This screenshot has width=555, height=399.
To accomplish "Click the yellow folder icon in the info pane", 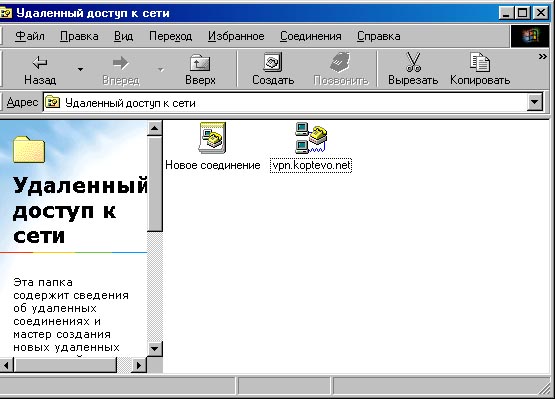I will pyautogui.click(x=29, y=149).
